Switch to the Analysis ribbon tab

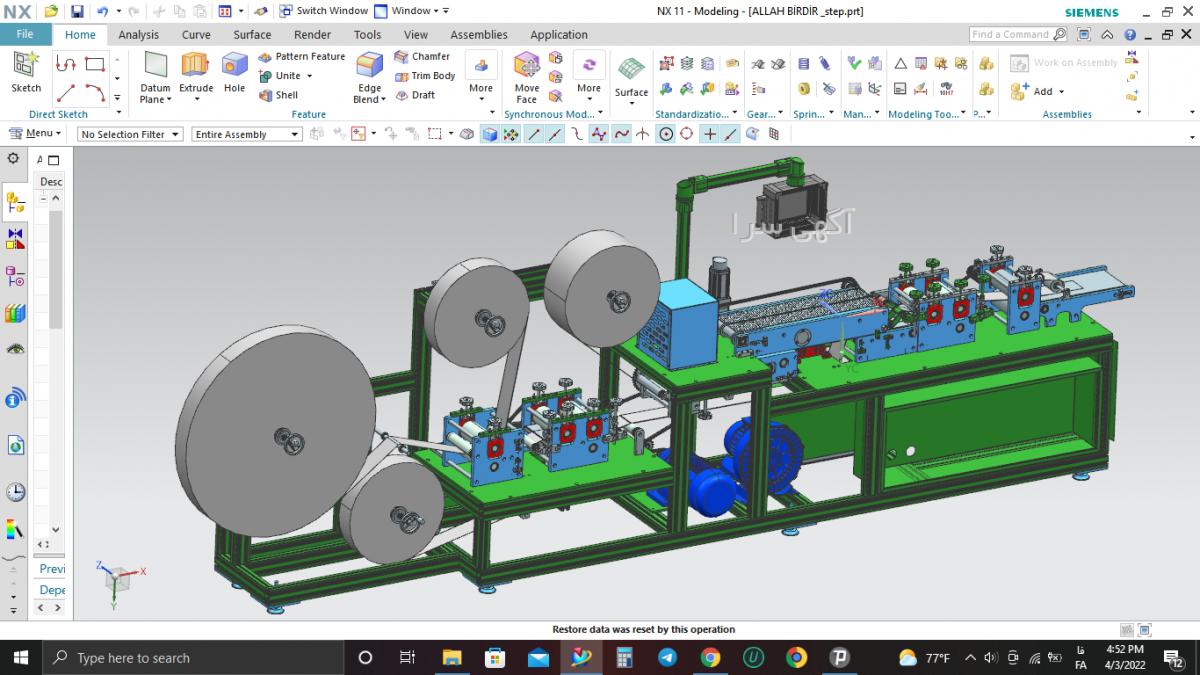138,34
